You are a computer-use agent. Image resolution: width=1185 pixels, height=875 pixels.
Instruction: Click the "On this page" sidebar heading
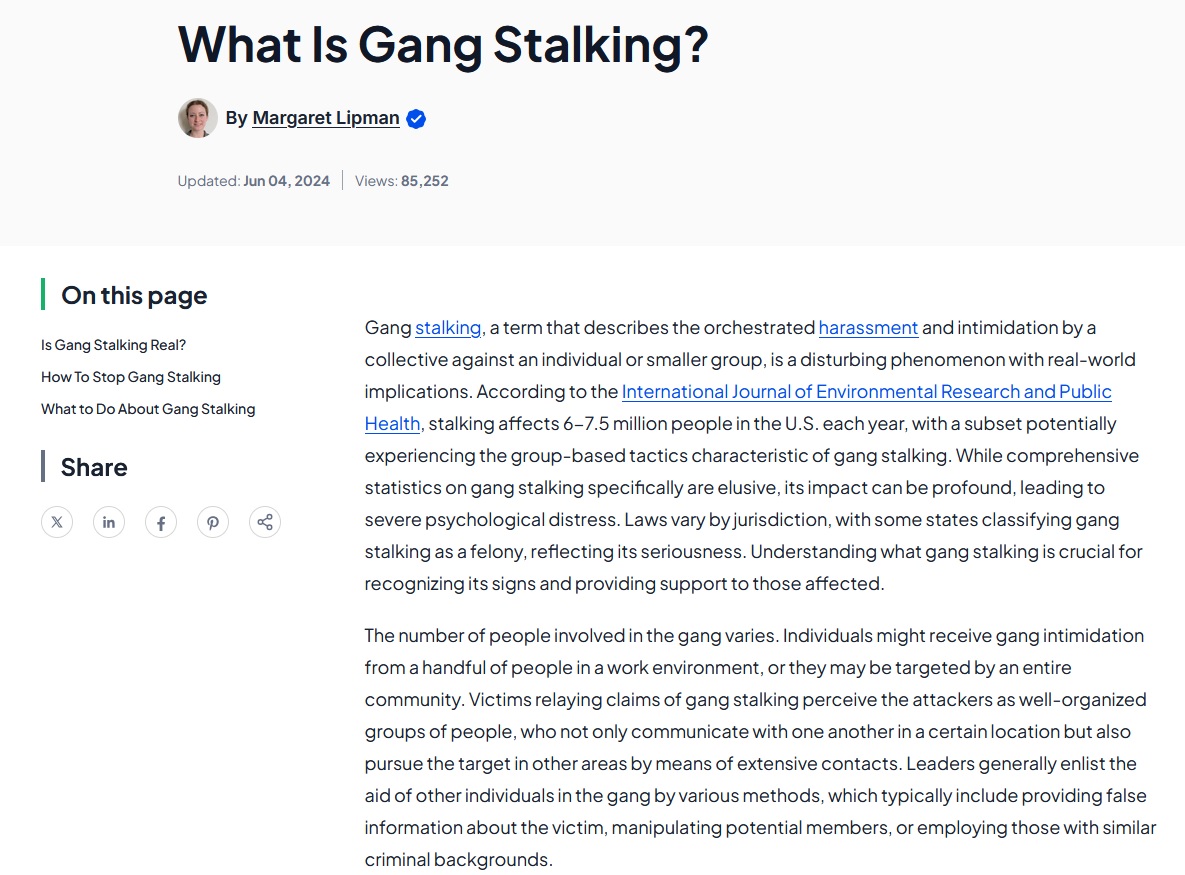pyautogui.click(x=134, y=295)
